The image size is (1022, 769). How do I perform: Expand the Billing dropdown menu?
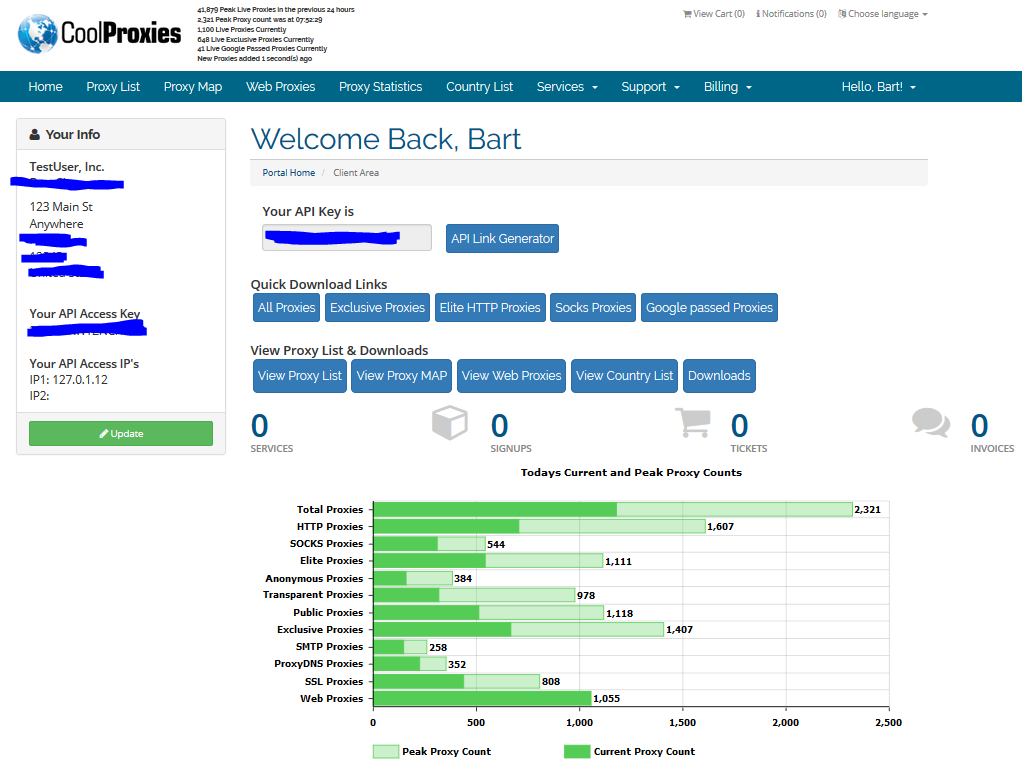click(727, 87)
